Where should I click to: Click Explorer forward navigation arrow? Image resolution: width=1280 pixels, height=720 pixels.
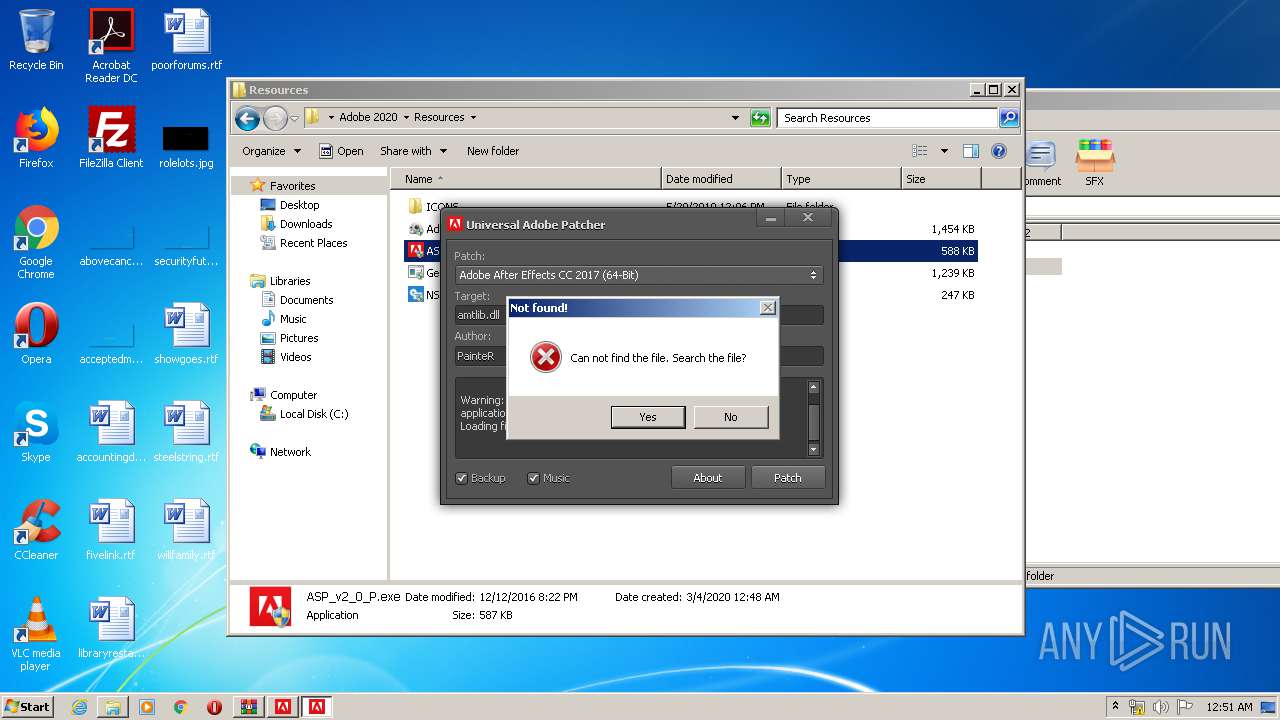pos(275,118)
